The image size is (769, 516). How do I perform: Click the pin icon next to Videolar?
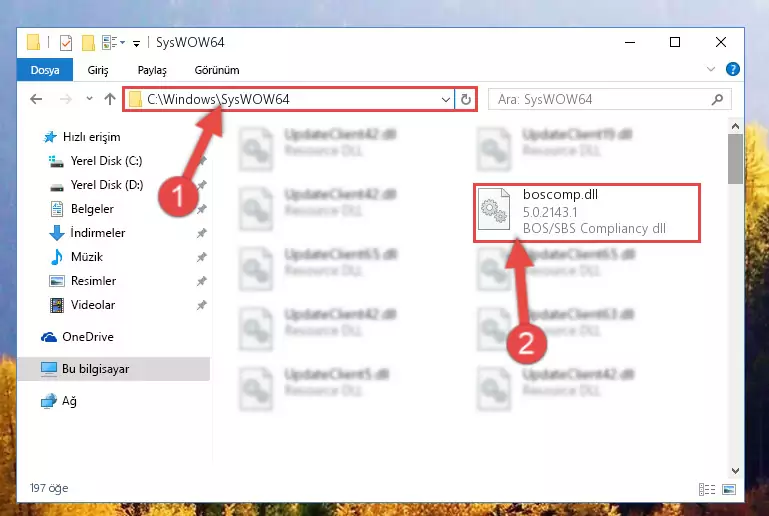tap(202, 305)
